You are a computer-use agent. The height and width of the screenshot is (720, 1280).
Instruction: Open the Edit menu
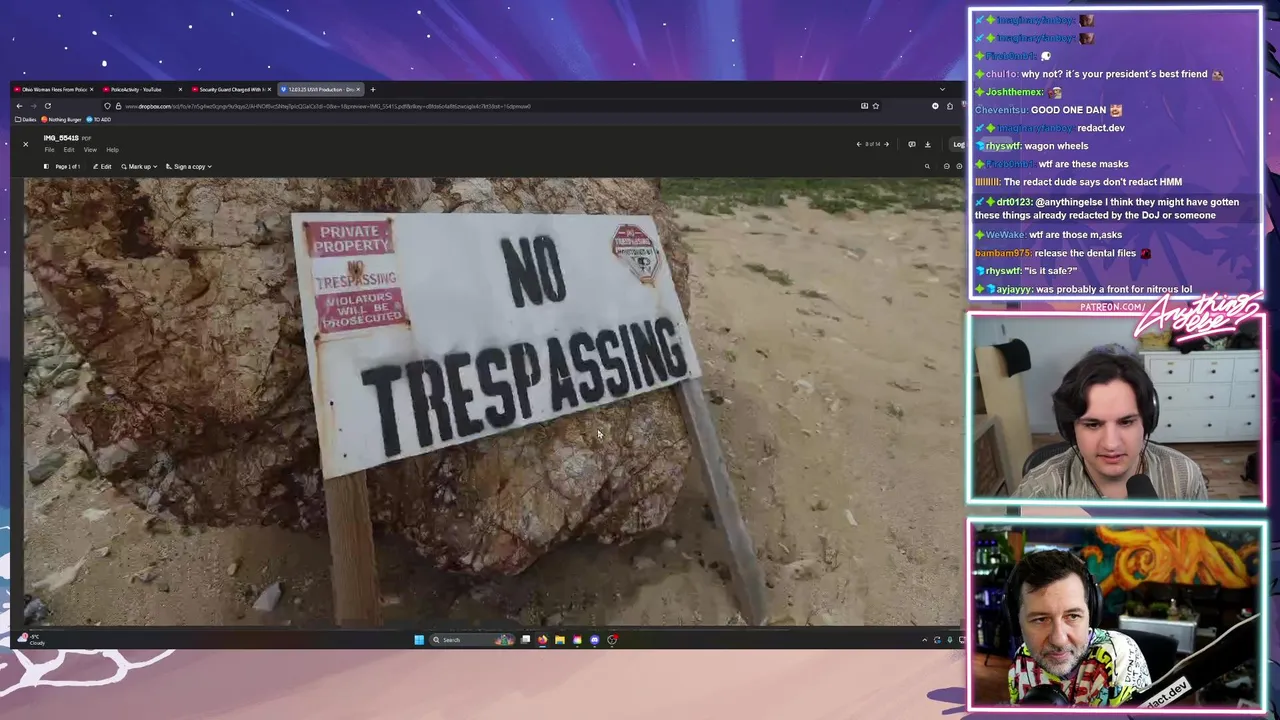(x=69, y=150)
